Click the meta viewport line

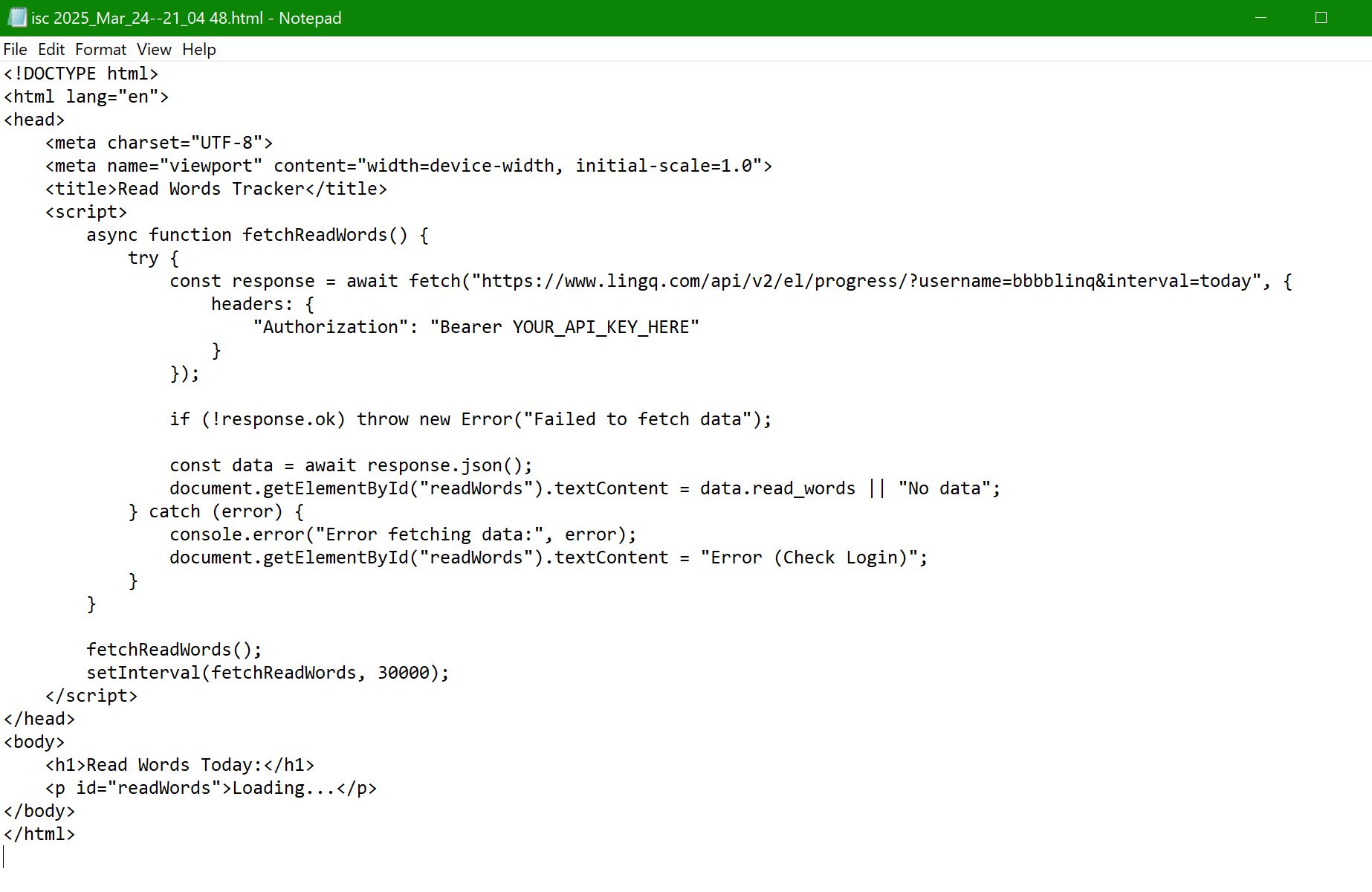409,166
